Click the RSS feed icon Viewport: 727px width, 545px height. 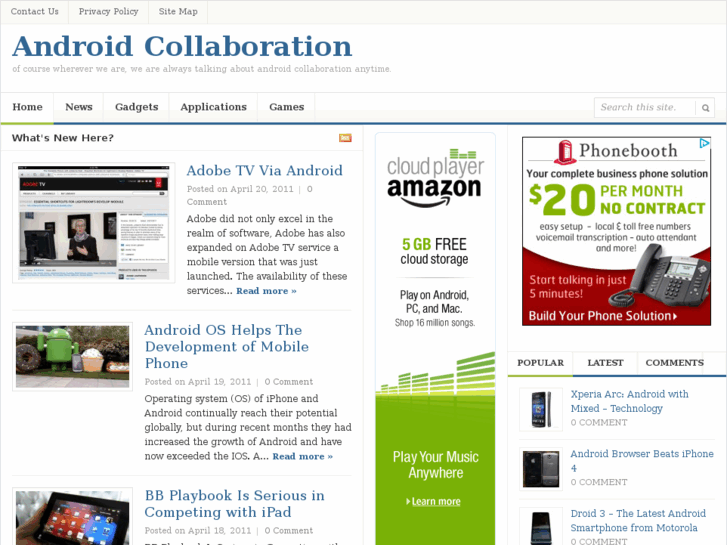click(345, 138)
